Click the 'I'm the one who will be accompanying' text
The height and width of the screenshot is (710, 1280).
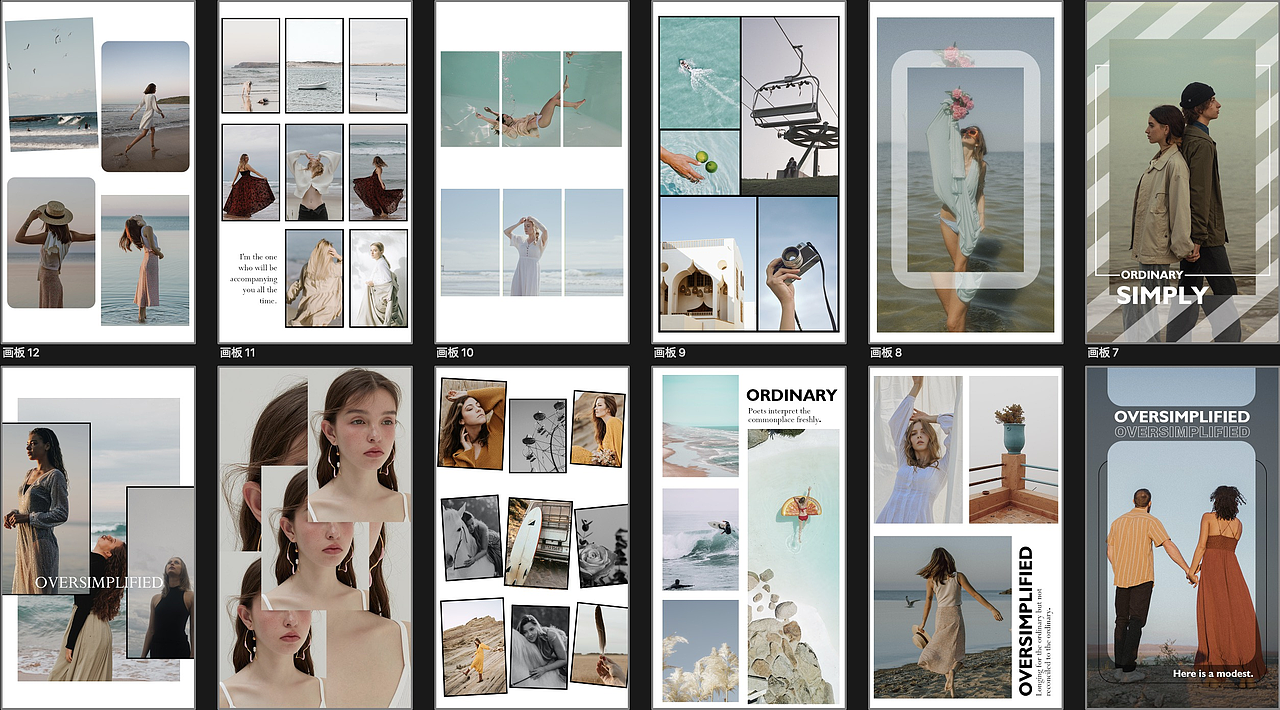pos(253,279)
